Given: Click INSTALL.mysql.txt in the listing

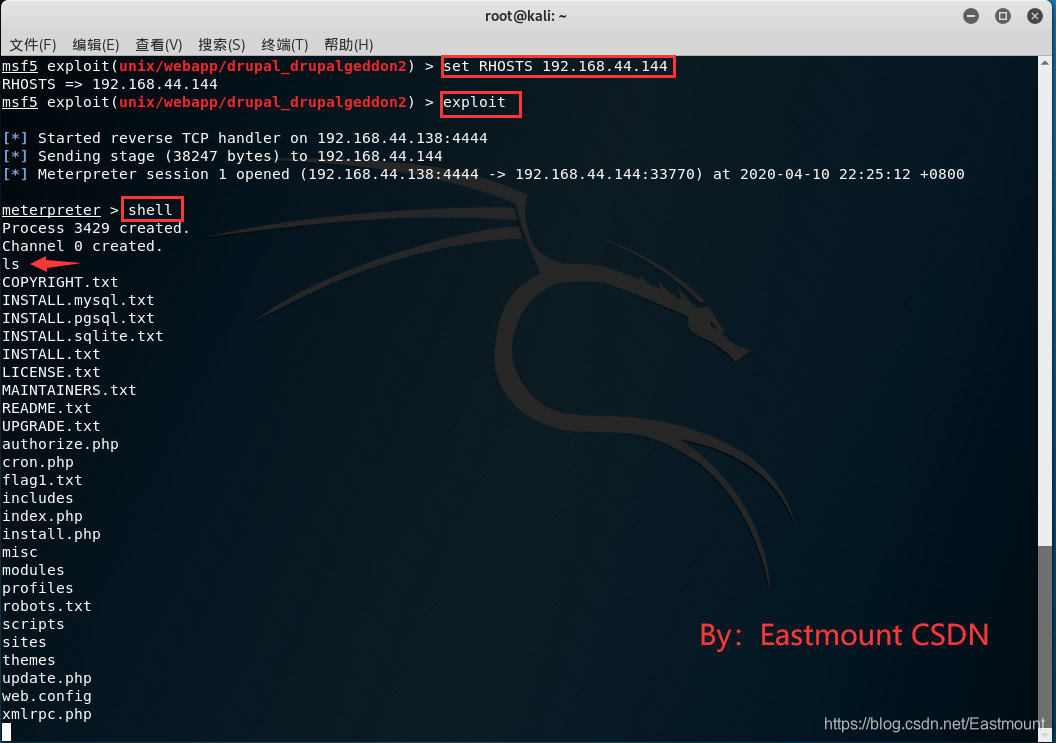Looking at the screenshot, I should (78, 300).
